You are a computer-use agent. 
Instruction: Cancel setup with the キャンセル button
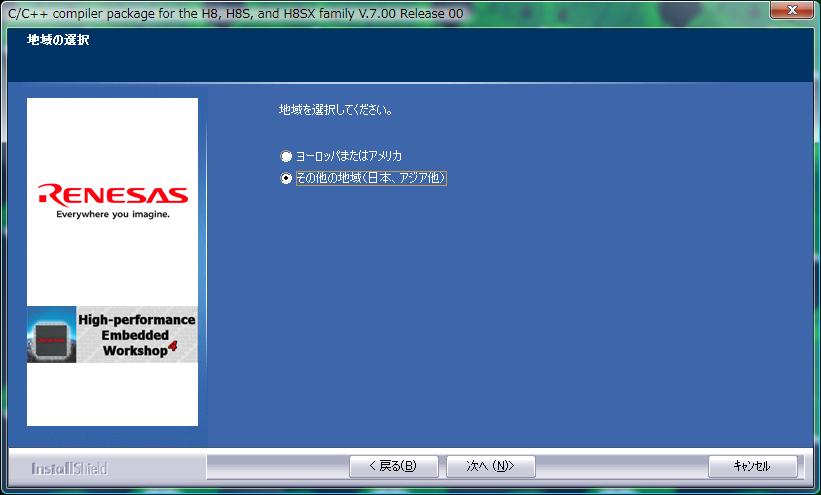(x=752, y=466)
